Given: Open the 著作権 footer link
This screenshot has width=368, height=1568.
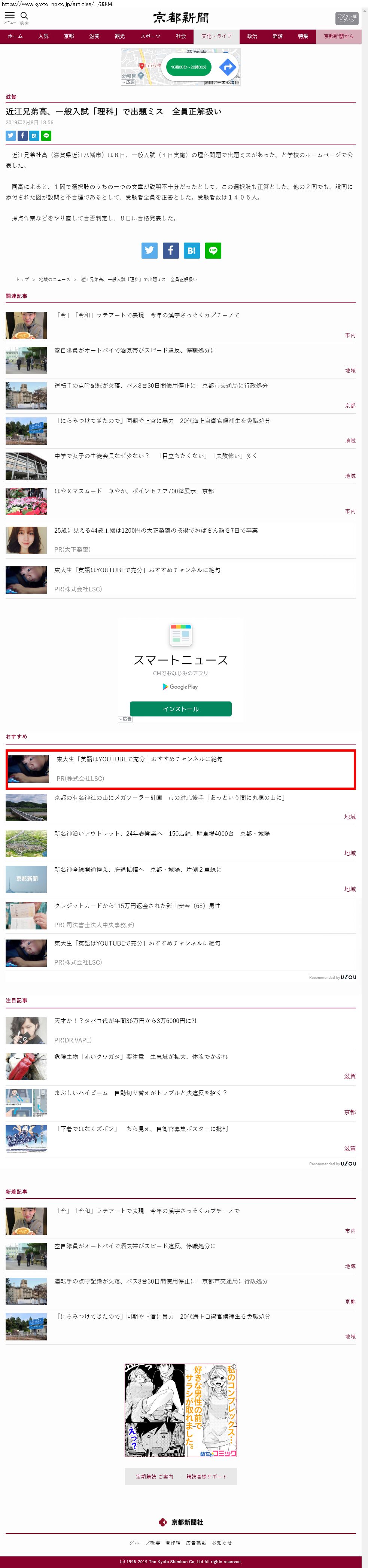Looking at the screenshot, I should tap(173, 1543).
